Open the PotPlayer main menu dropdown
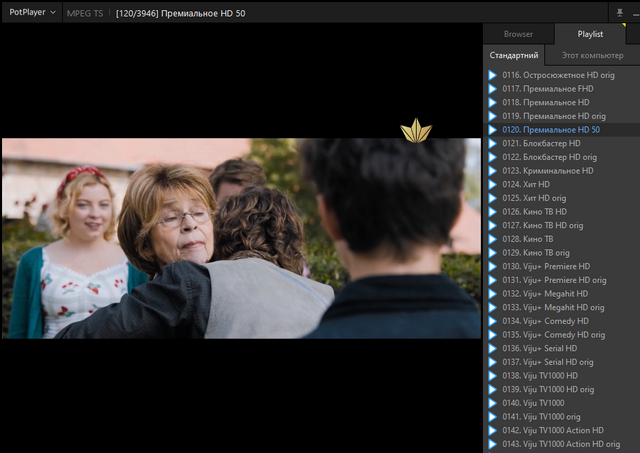Screen dimensions: 640x453 [x=32, y=12]
